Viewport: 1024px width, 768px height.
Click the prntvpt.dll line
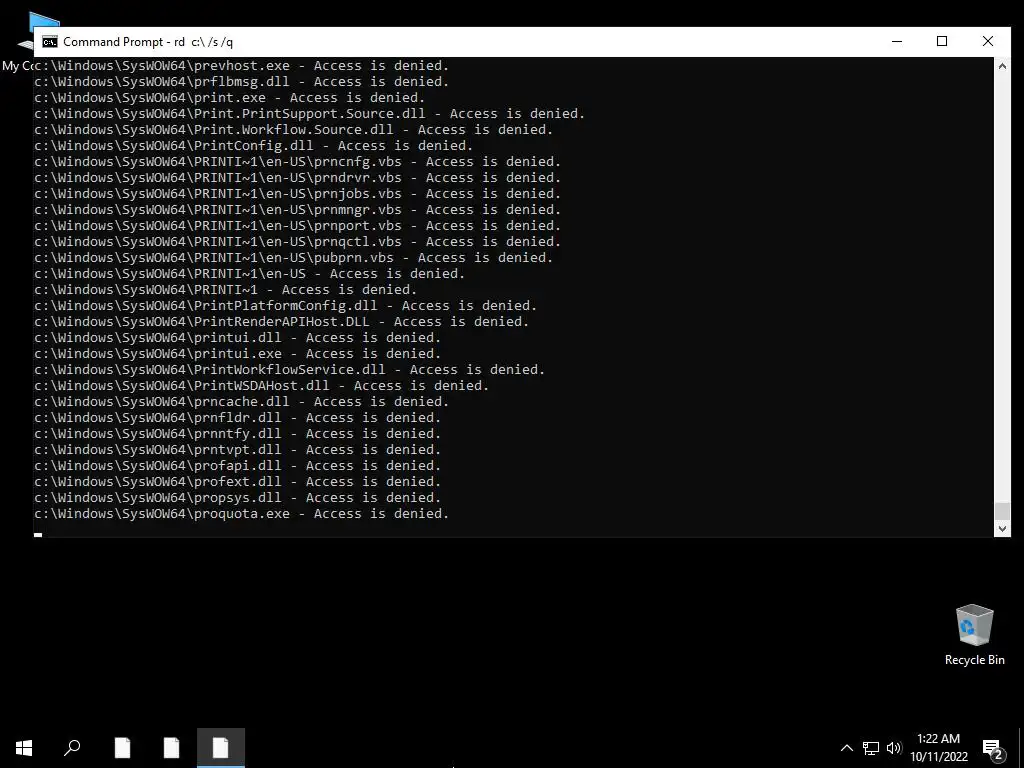238,449
